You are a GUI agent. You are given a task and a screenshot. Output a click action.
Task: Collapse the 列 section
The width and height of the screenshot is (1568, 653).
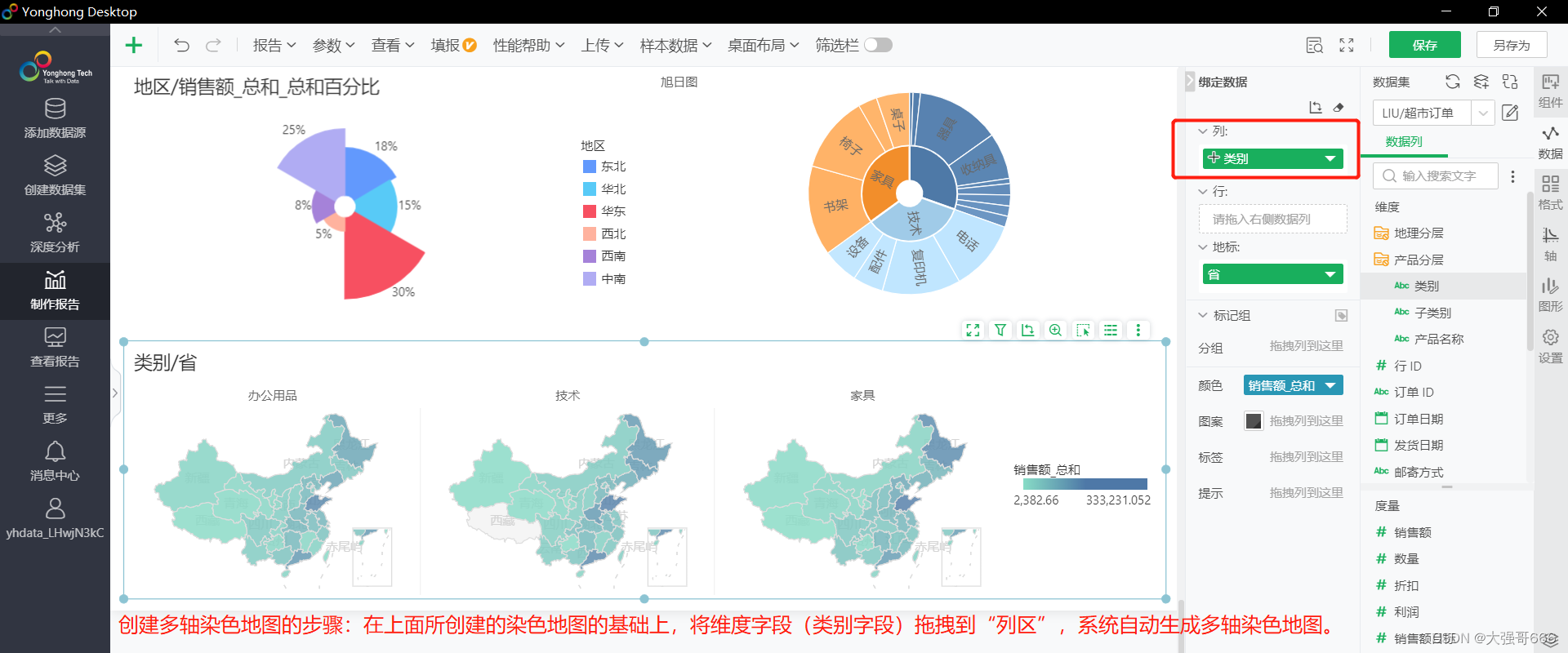(1203, 131)
